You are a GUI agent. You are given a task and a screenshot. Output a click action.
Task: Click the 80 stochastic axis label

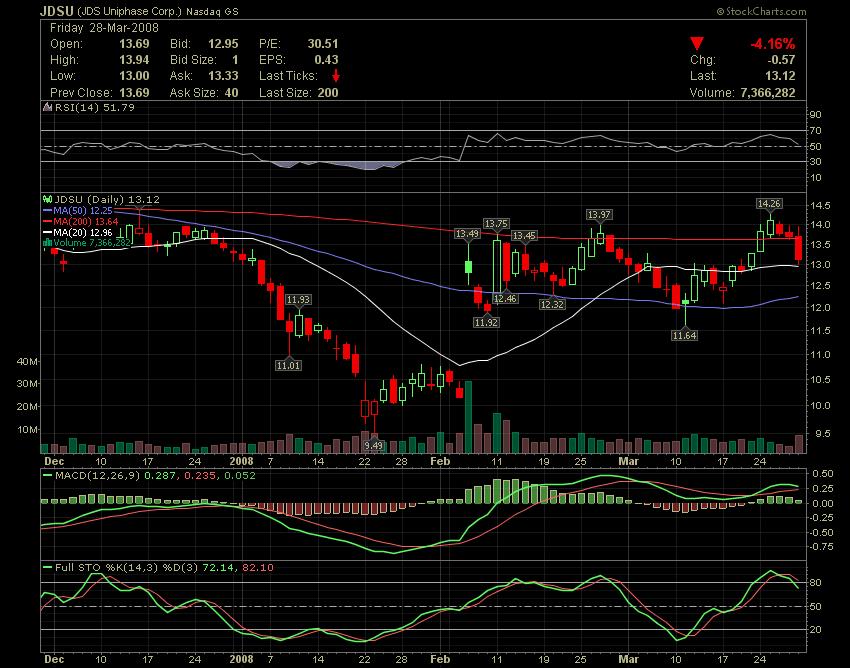[x=816, y=583]
